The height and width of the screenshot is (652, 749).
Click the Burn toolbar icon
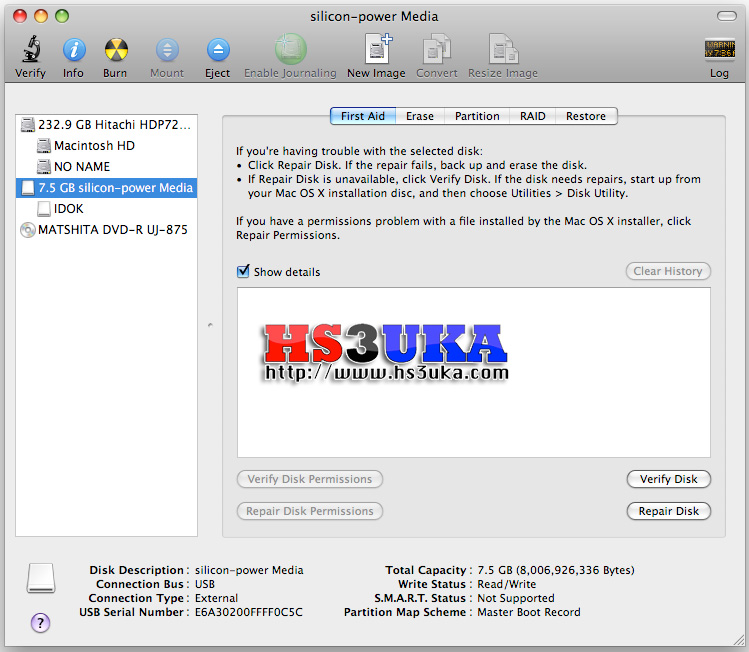[x=116, y=50]
